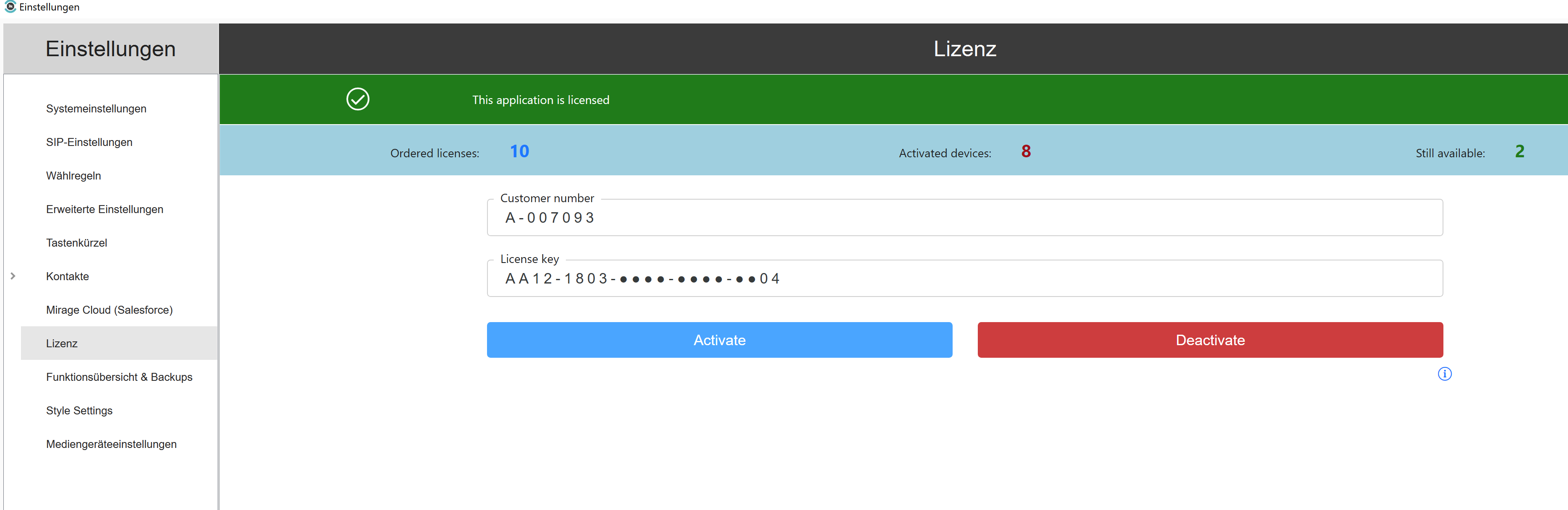Viewport: 1568px width, 510px height.
Task: Open Mediengeräteeinstellungen section
Action: click(x=112, y=444)
